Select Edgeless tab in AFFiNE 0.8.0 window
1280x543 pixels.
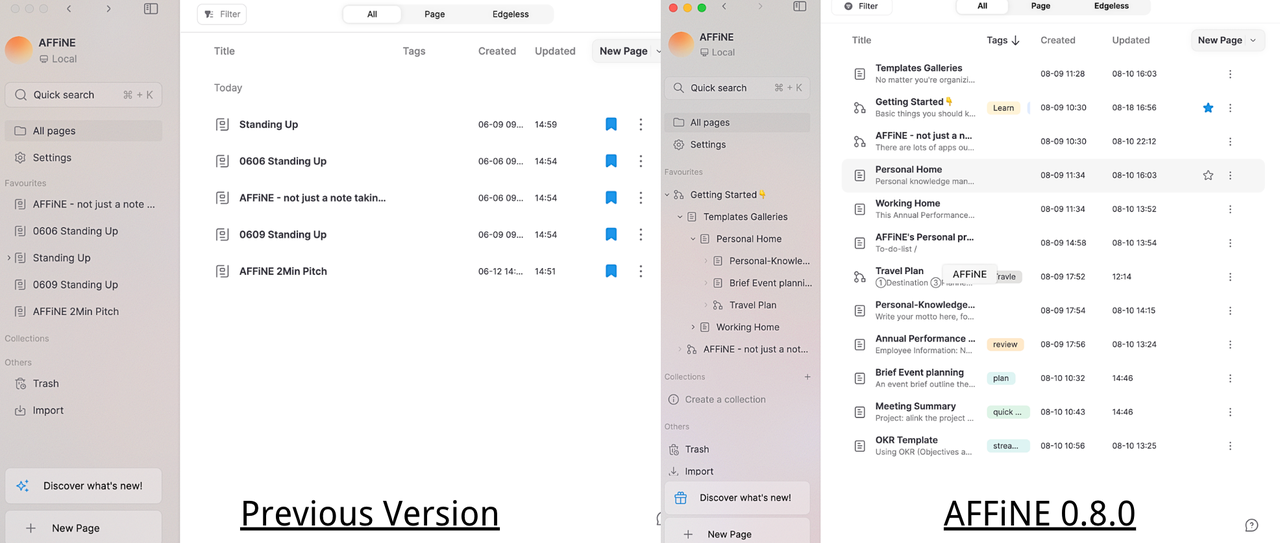tap(1111, 6)
